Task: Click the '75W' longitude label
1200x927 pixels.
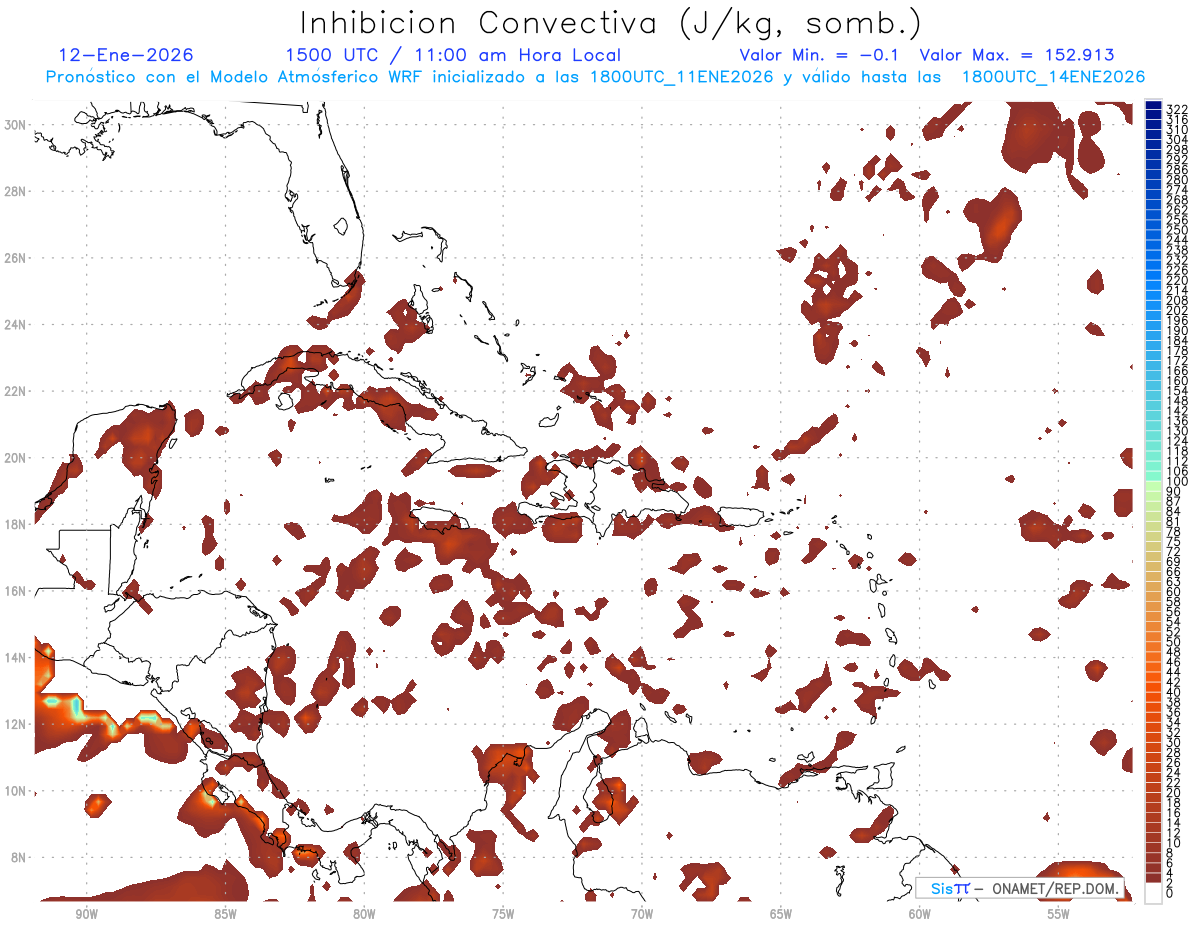Action: pyautogui.click(x=503, y=914)
